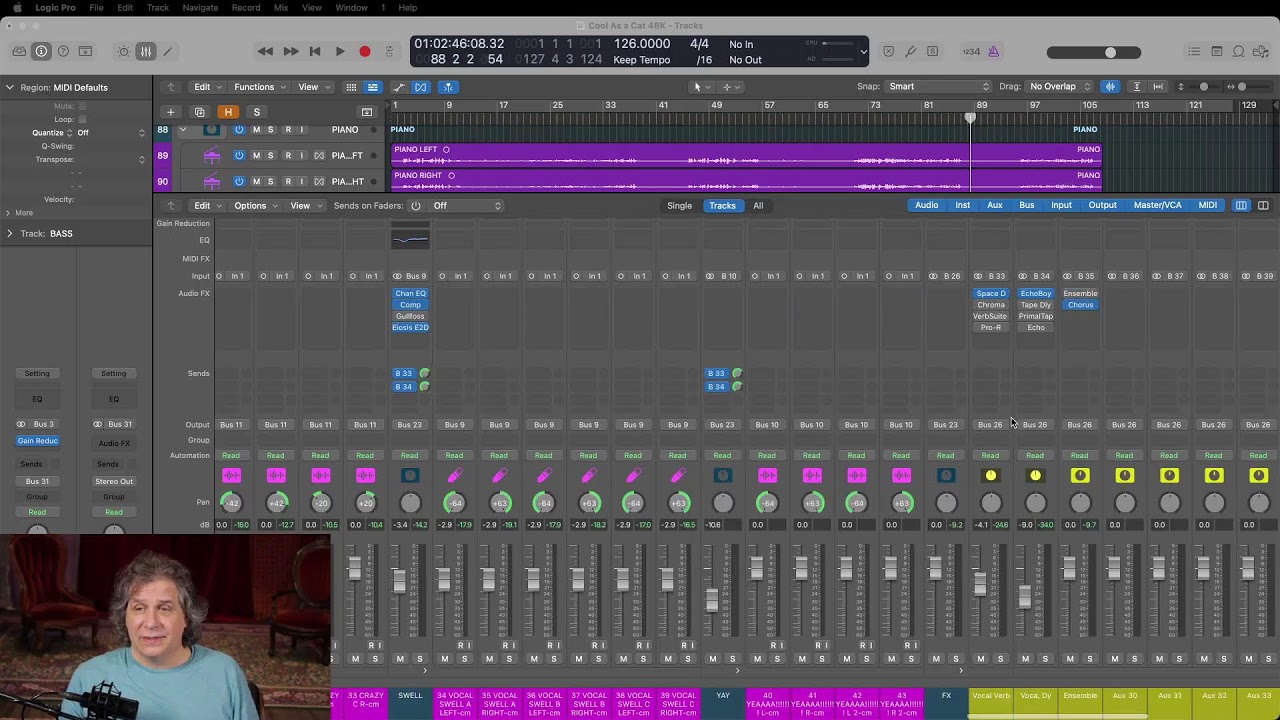Open the Mix menu
The height and width of the screenshot is (720, 1280).
pyautogui.click(x=281, y=8)
